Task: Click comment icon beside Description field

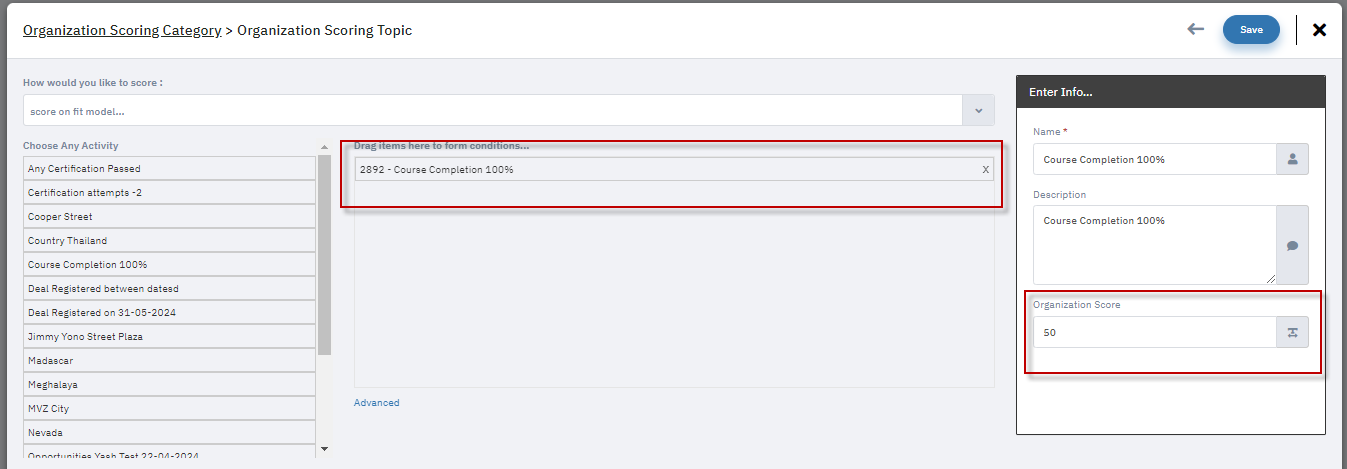Action: click(x=1292, y=245)
